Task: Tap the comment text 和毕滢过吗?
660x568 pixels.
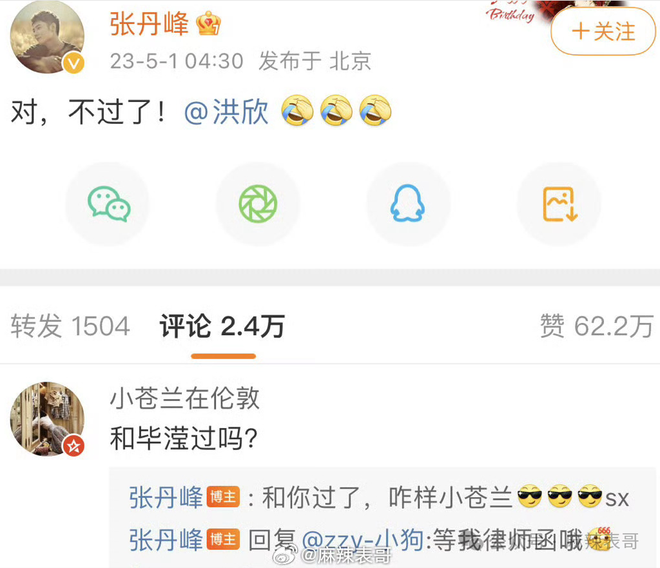Action: [x=184, y=438]
